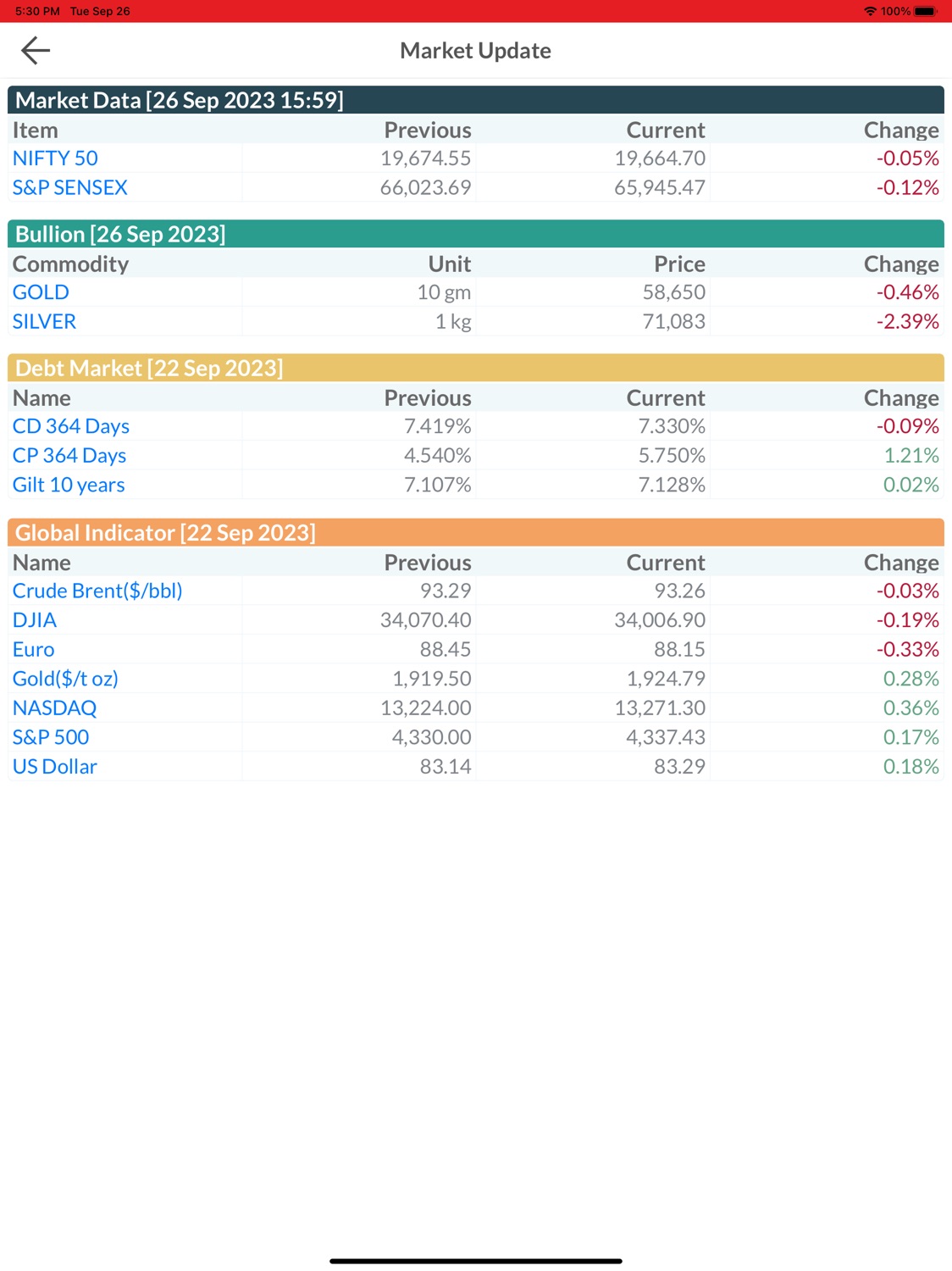Open CP 364 Days details
Image resolution: width=952 pixels, height=1271 pixels.
coord(69,456)
